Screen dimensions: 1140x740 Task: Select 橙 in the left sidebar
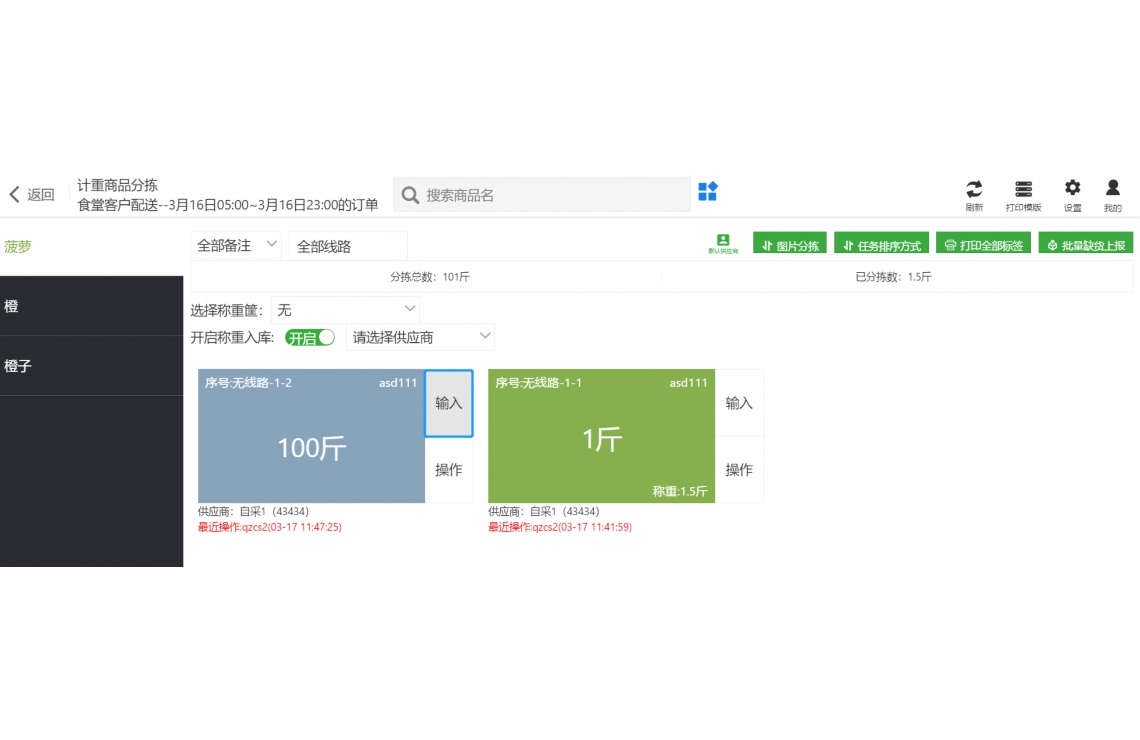tap(92, 306)
